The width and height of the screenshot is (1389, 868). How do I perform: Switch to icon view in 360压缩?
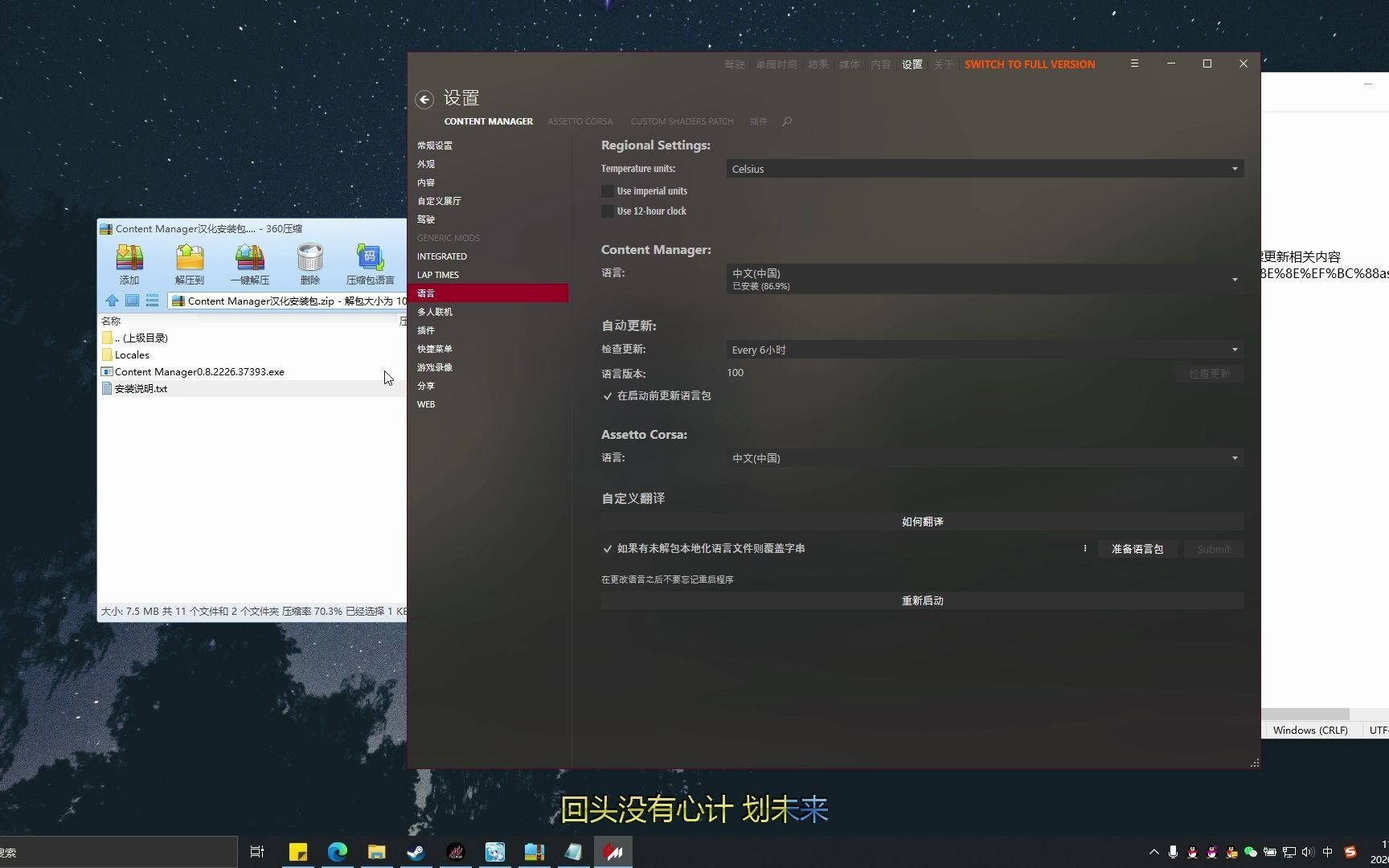coord(132,301)
